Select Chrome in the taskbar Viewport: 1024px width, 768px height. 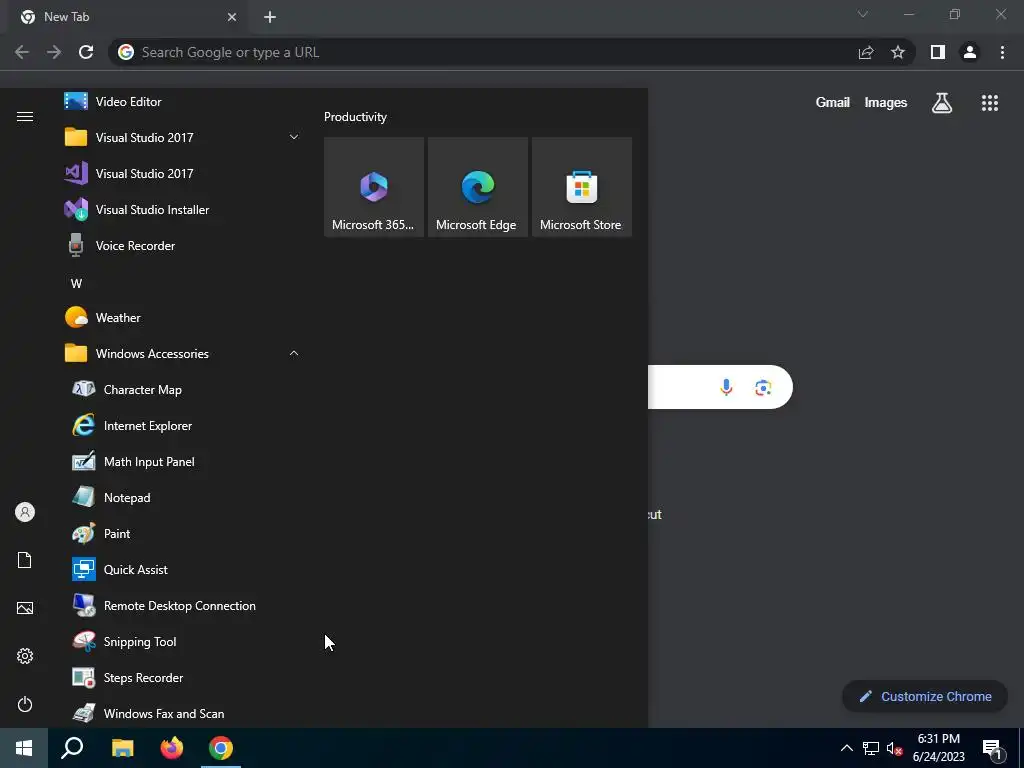click(221, 748)
